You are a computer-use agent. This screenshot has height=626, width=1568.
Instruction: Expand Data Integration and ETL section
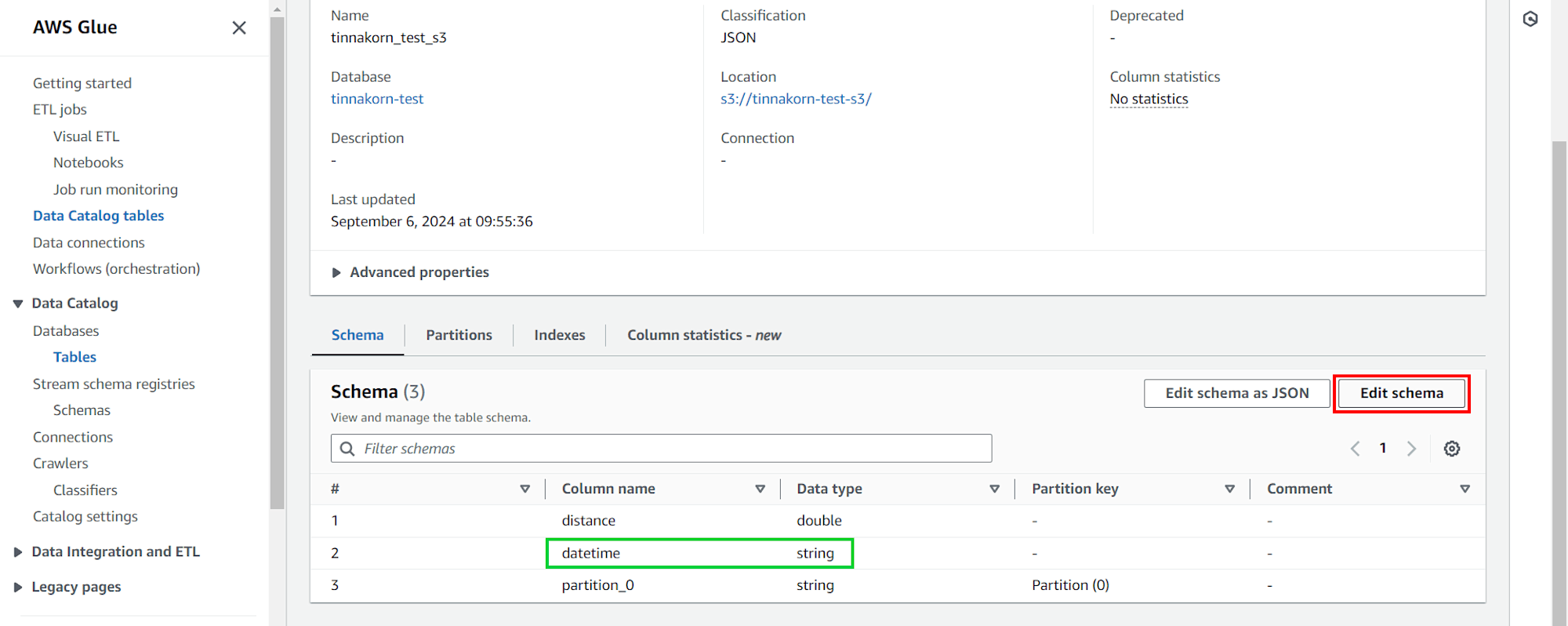[17, 552]
